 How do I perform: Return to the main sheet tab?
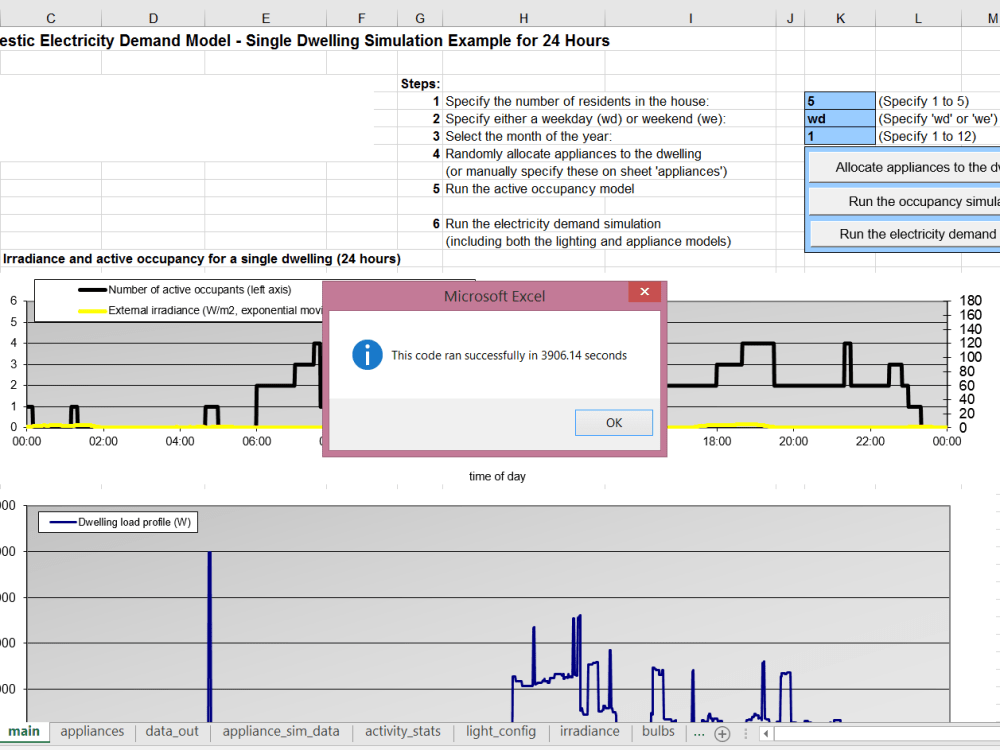pyautogui.click(x=24, y=732)
